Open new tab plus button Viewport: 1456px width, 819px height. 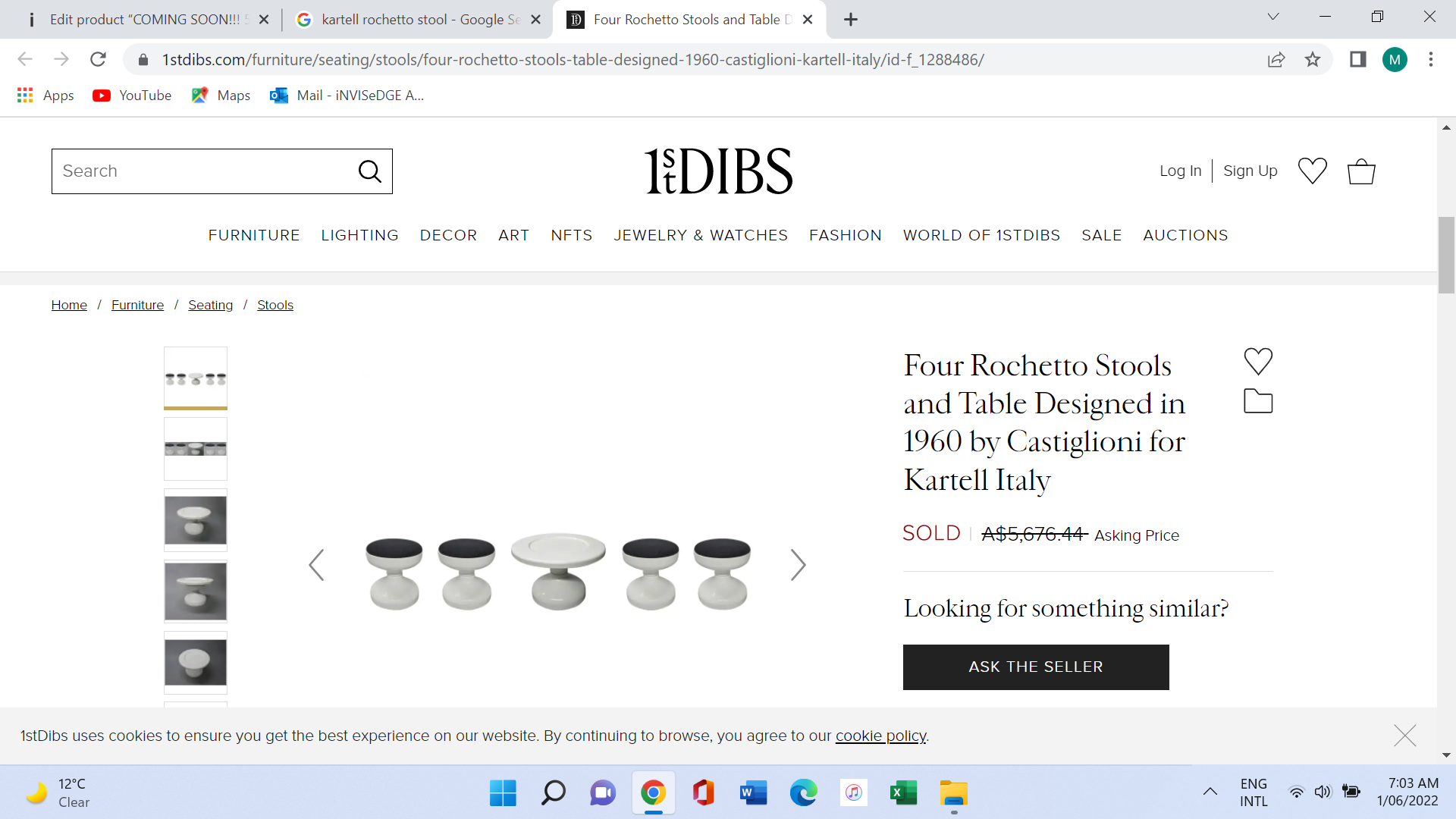click(850, 20)
